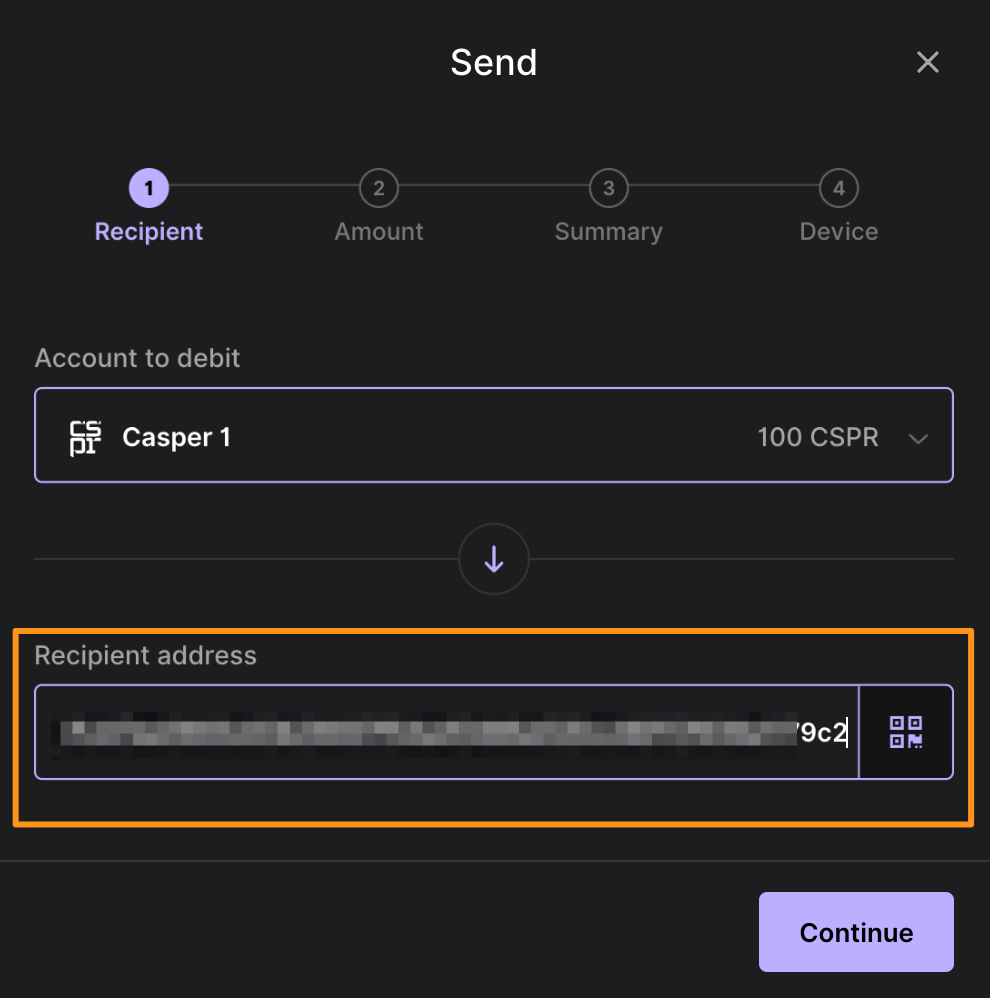This screenshot has height=998, width=990.
Task: Click the Account to debit label
Action: tap(137, 358)
